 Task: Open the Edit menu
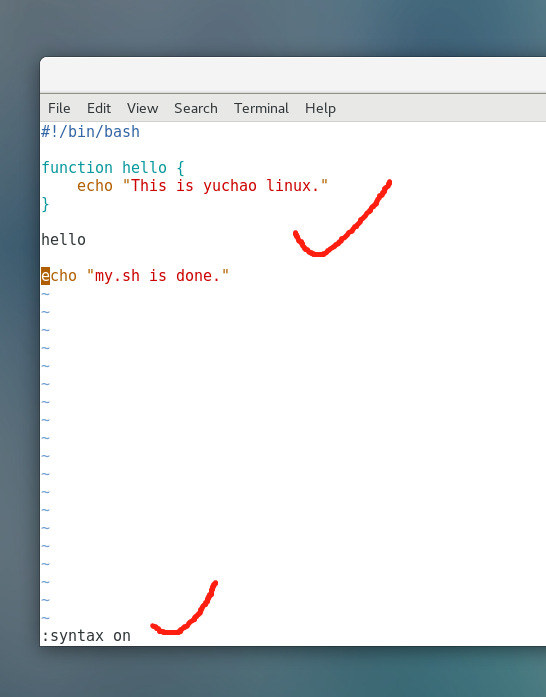99,108
